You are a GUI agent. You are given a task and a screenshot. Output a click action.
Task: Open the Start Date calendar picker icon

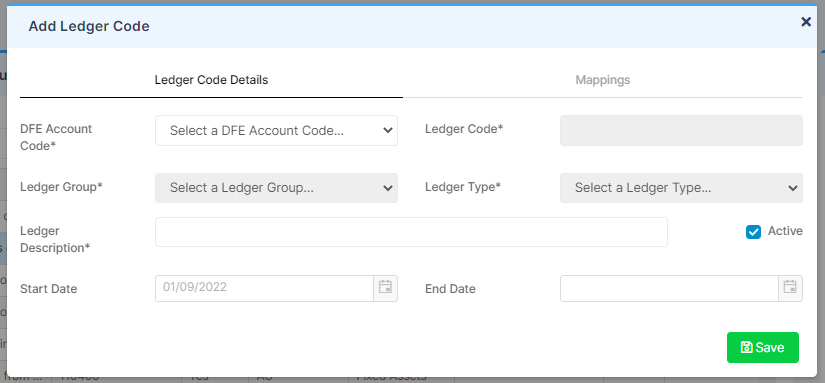pyautogui.click(x=386, y=288)
